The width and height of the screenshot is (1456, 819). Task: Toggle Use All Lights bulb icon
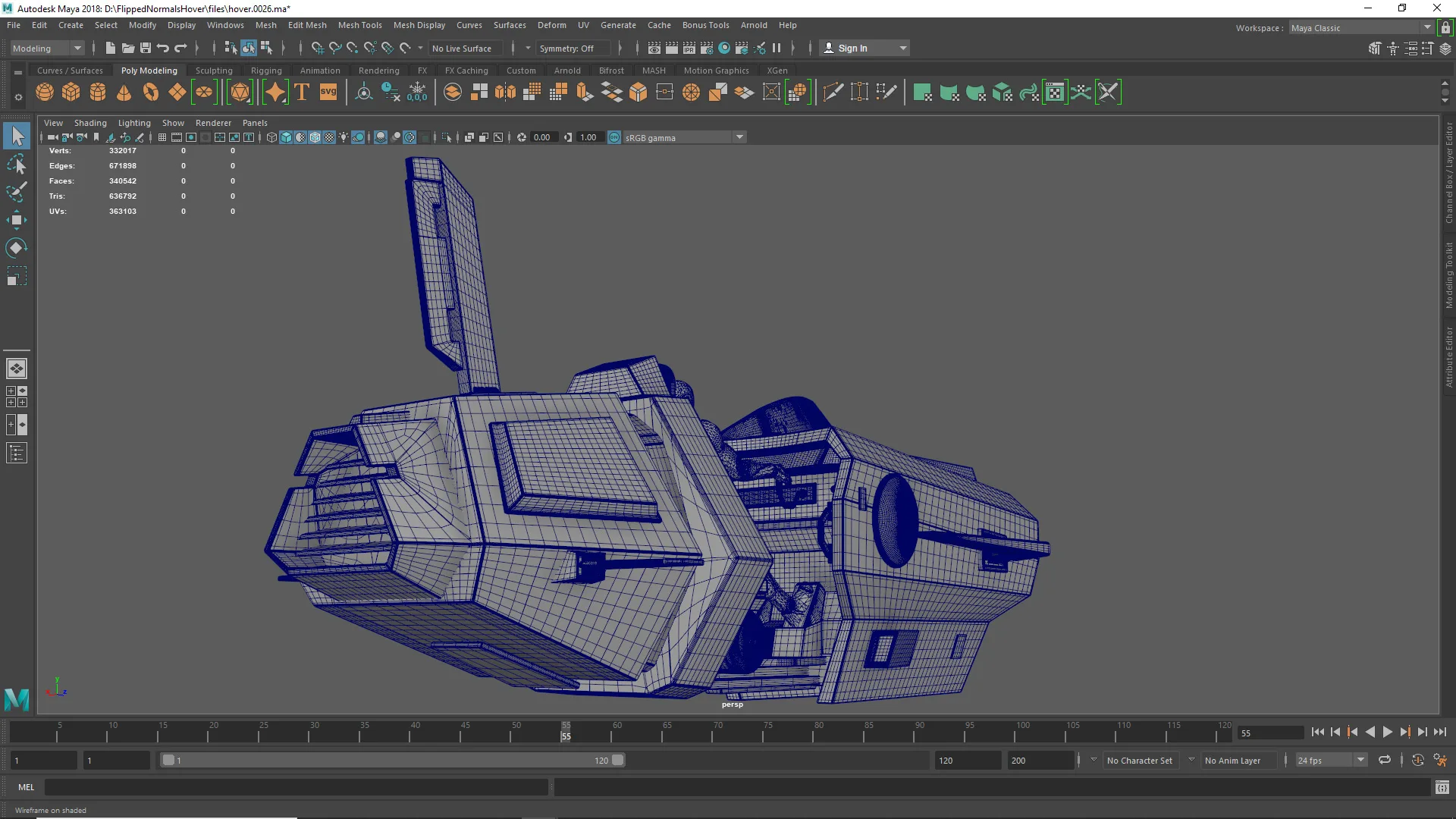[x=344, y=137]
